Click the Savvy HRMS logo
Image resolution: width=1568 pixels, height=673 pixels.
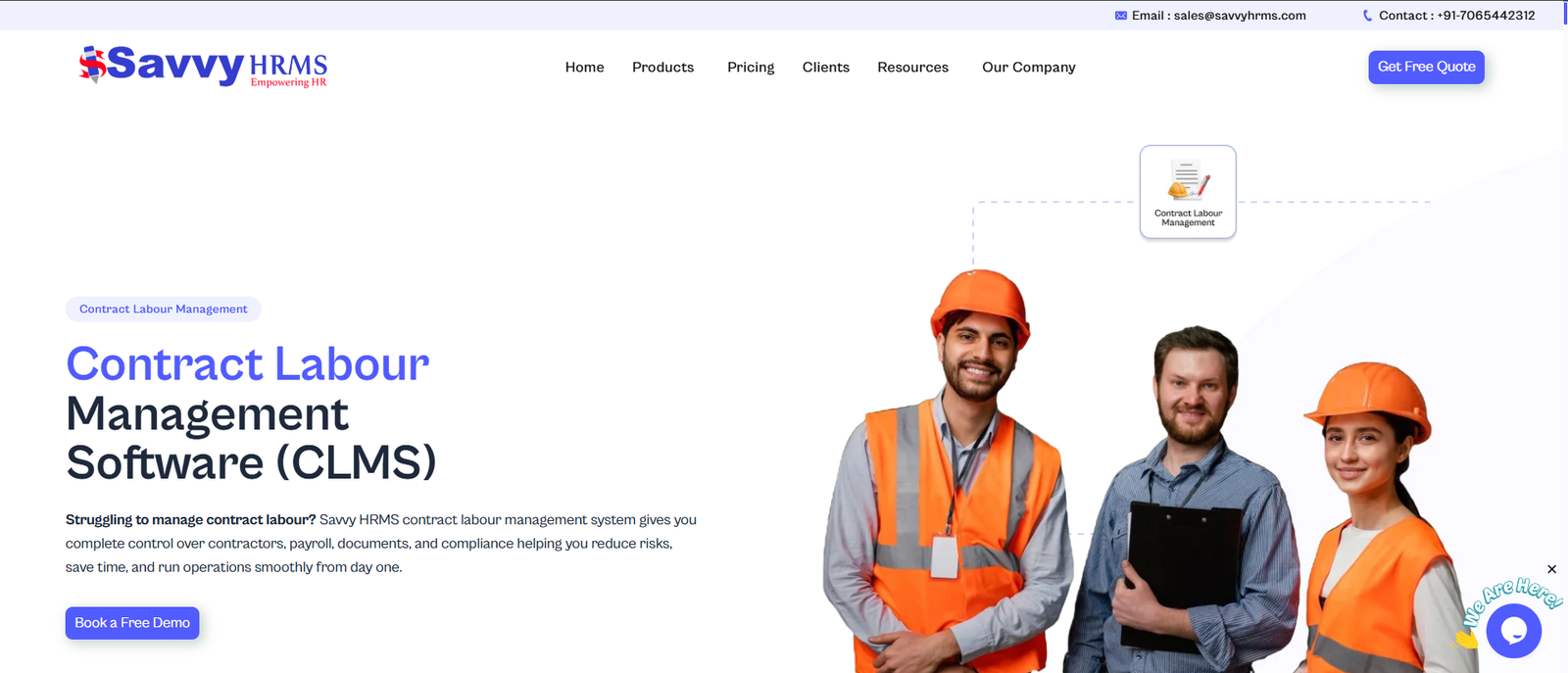203,66
